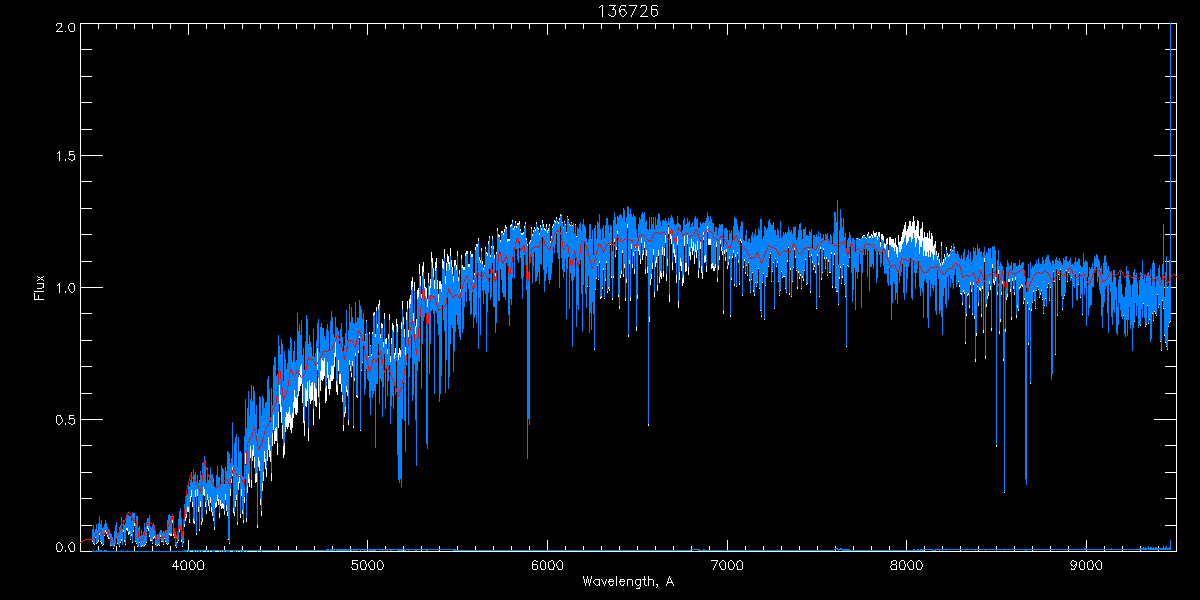The width and height of the screenshot is (1200, 600).
Task: Click the 2.0 y-axis tick label
Action: point(66,27)
